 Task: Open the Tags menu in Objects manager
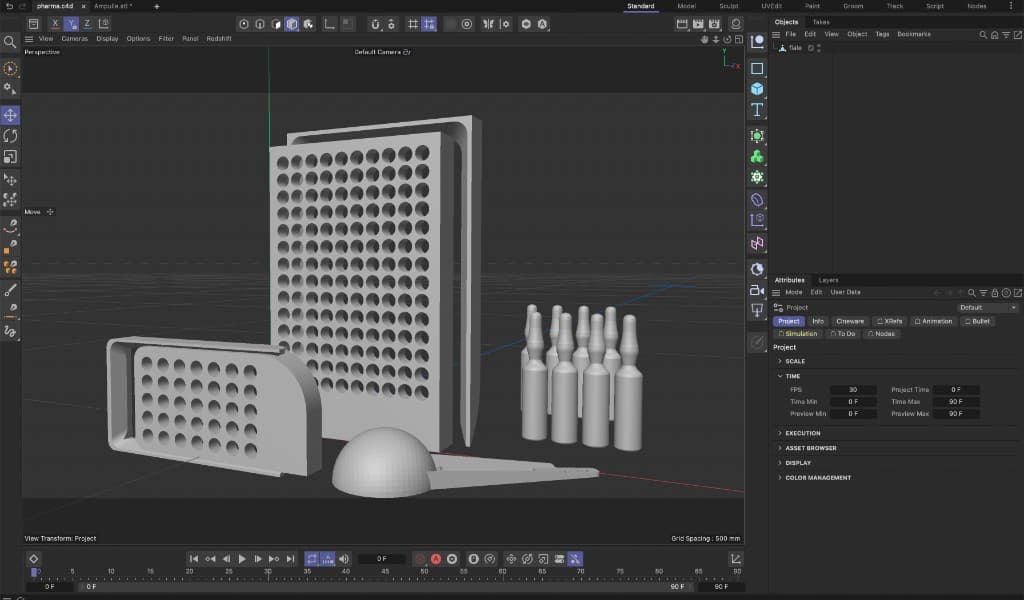point(882,35)
